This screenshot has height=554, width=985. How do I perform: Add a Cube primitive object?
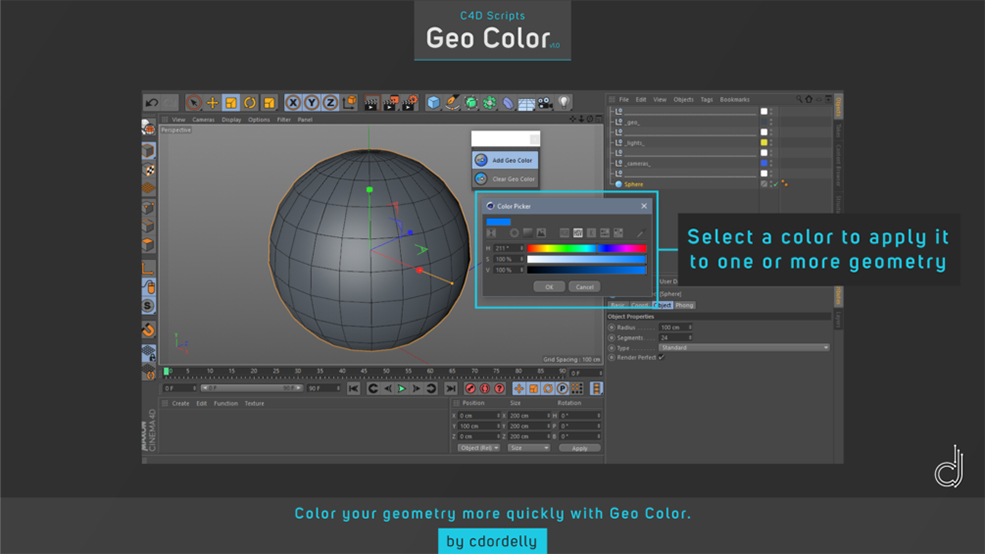433,102
